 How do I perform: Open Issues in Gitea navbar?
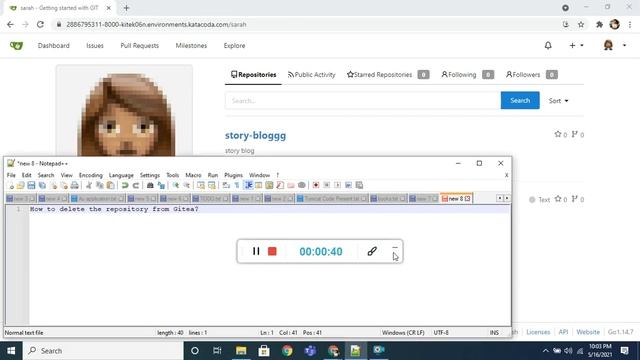(x=95, y=45)
